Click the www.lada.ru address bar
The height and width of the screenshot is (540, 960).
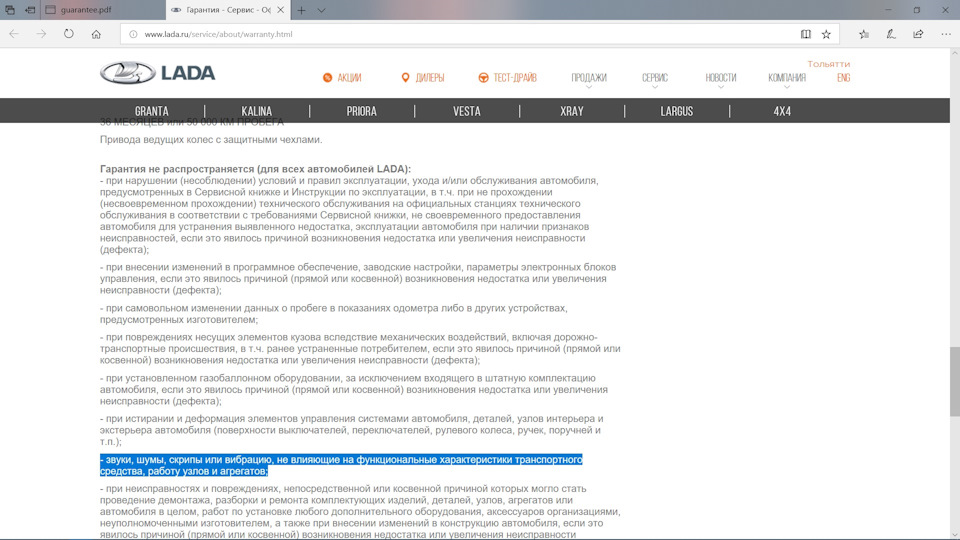point(450,33)
